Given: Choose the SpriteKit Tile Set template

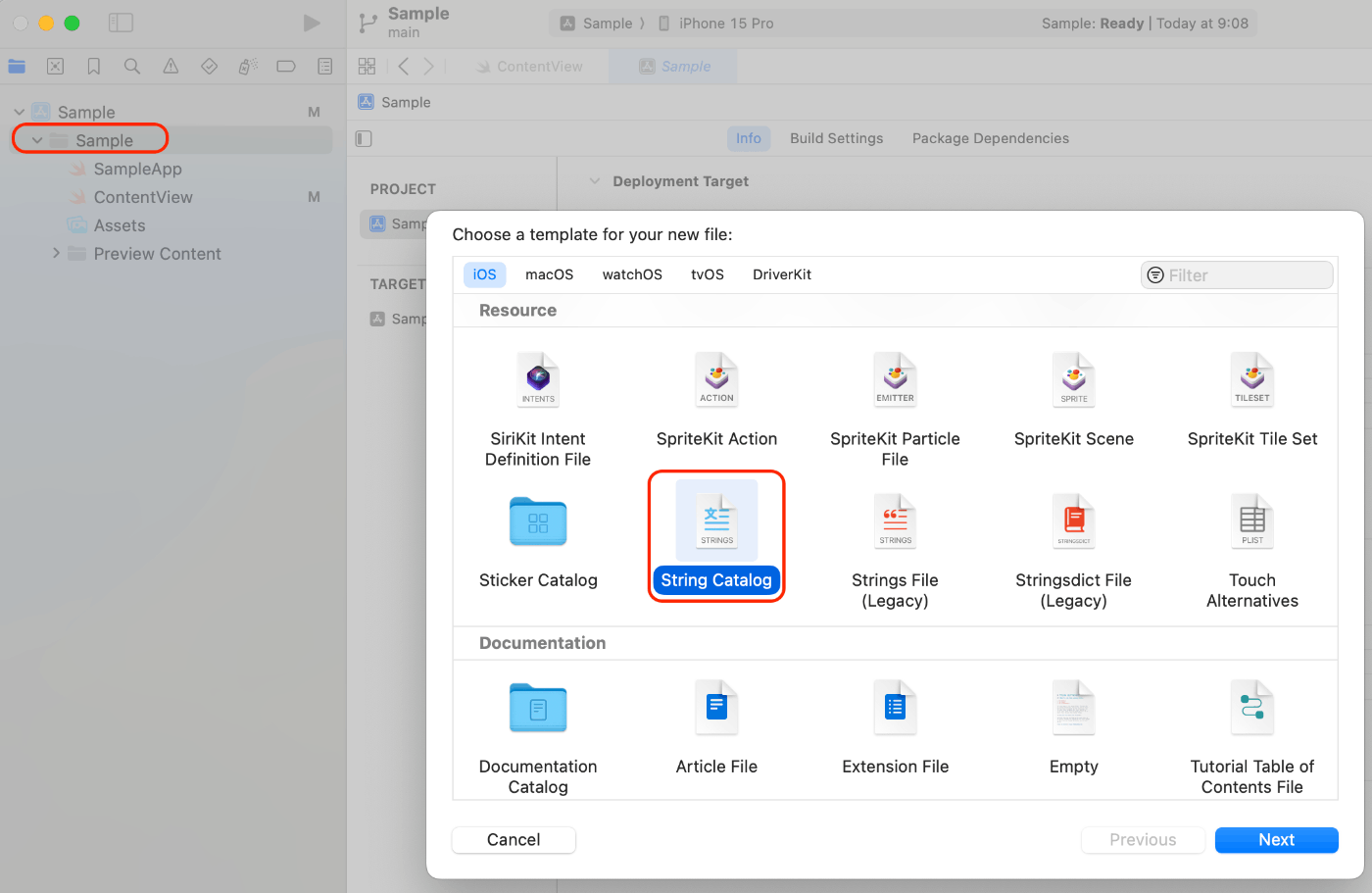Looking at the screenshot, I should point(1252,400).
